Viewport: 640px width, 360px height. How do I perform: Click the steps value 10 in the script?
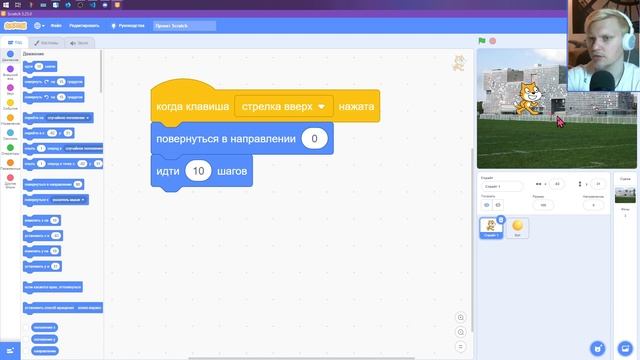coord(198,171)
